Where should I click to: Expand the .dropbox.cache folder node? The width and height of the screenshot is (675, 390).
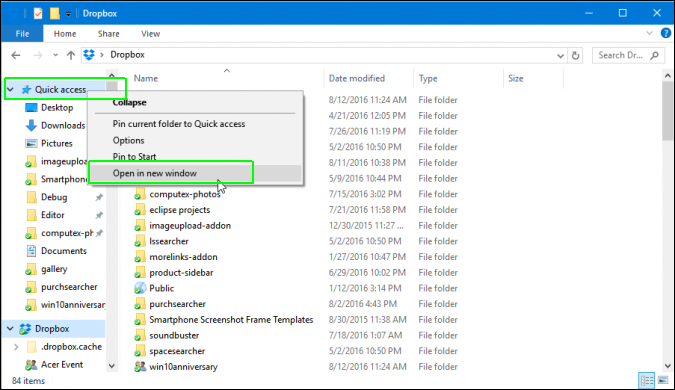tap(16, 347)
